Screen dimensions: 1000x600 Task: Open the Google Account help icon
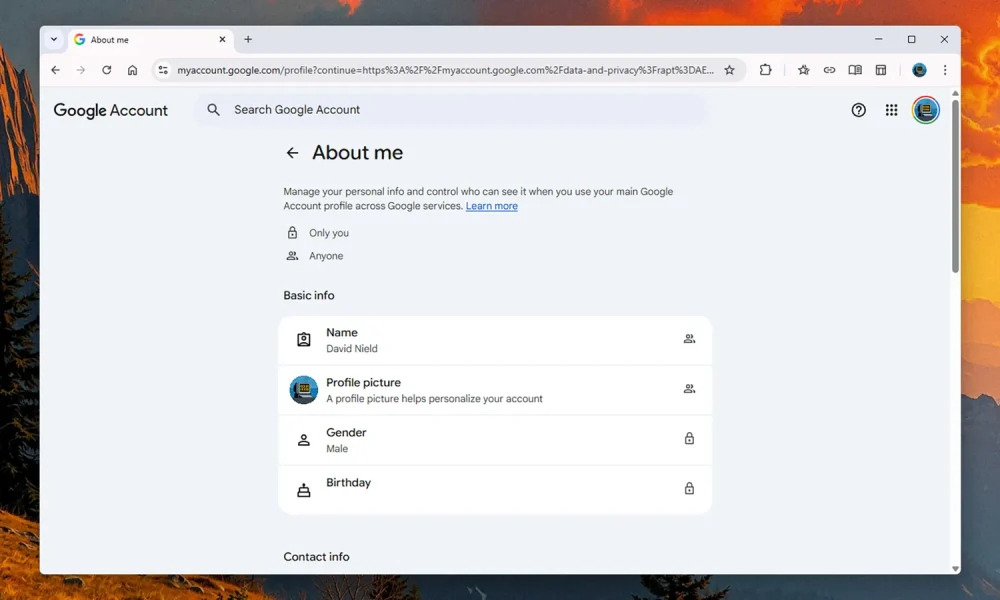(x=858, y=110)
